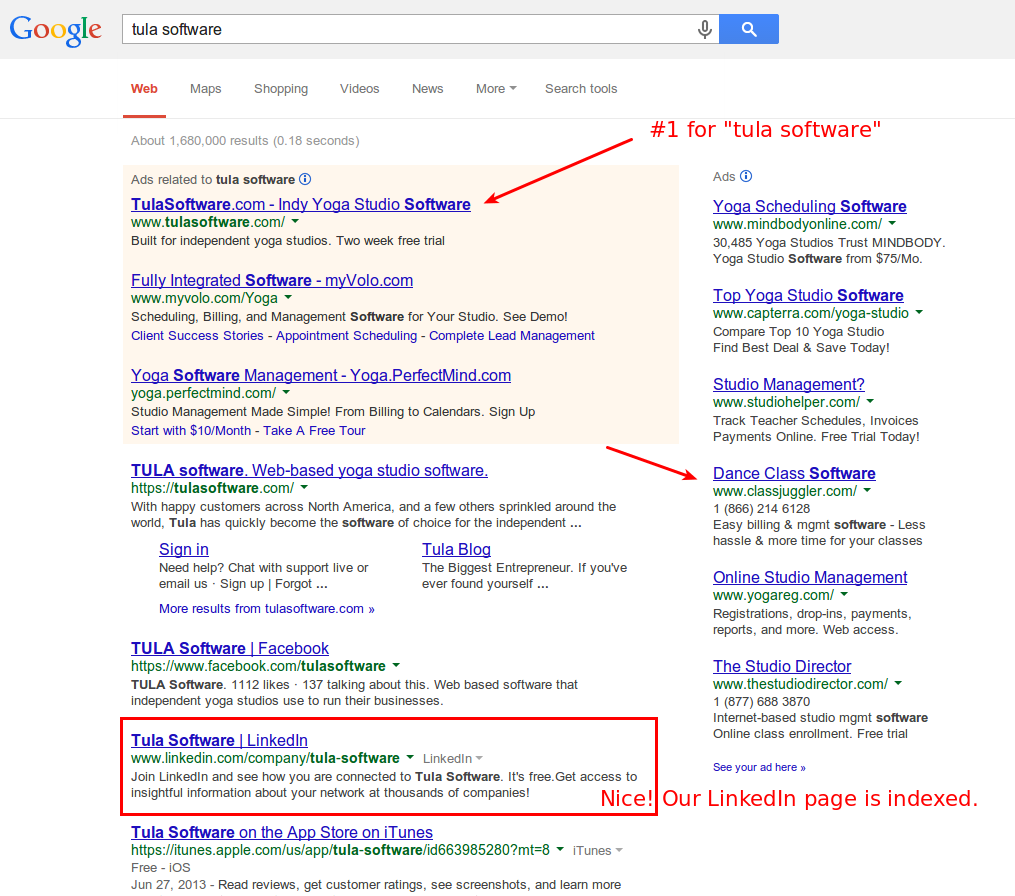Open 'Complete Lead Management' sitelink
Image resolution: width=1015 pixels, height=896 pixels.
511,335
